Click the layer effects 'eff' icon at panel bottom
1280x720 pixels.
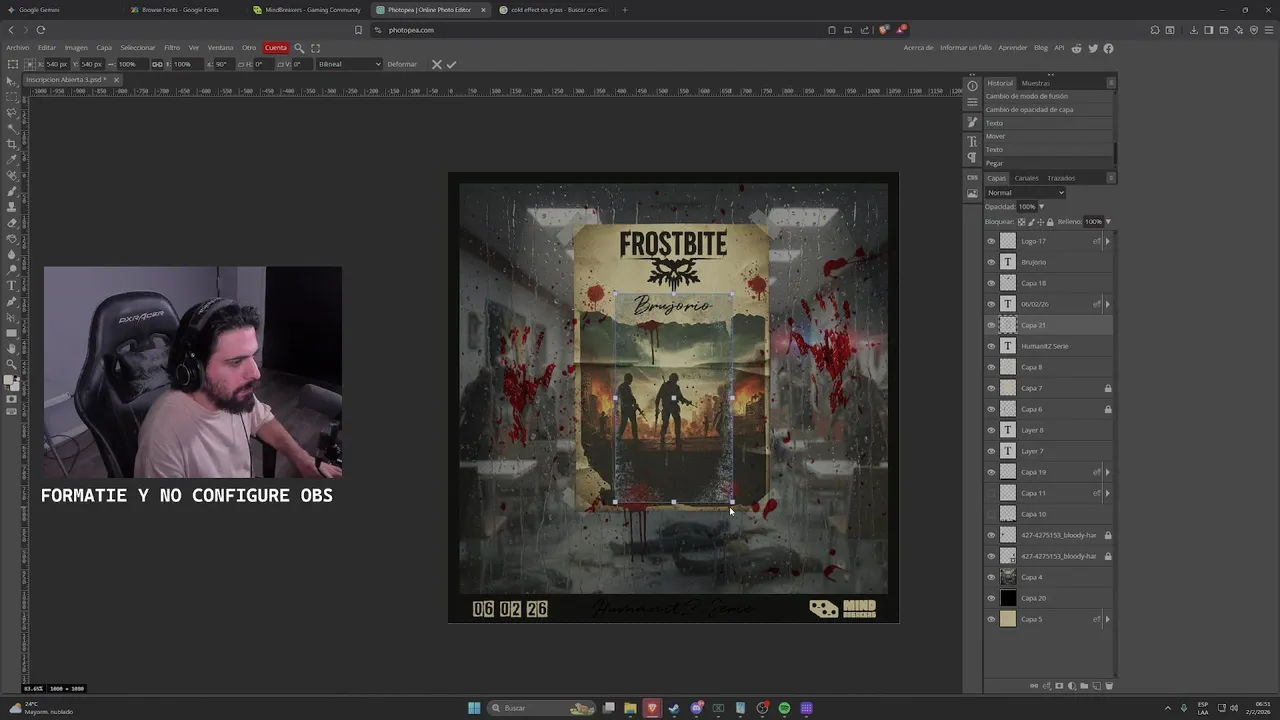(x=1047, y=686)
